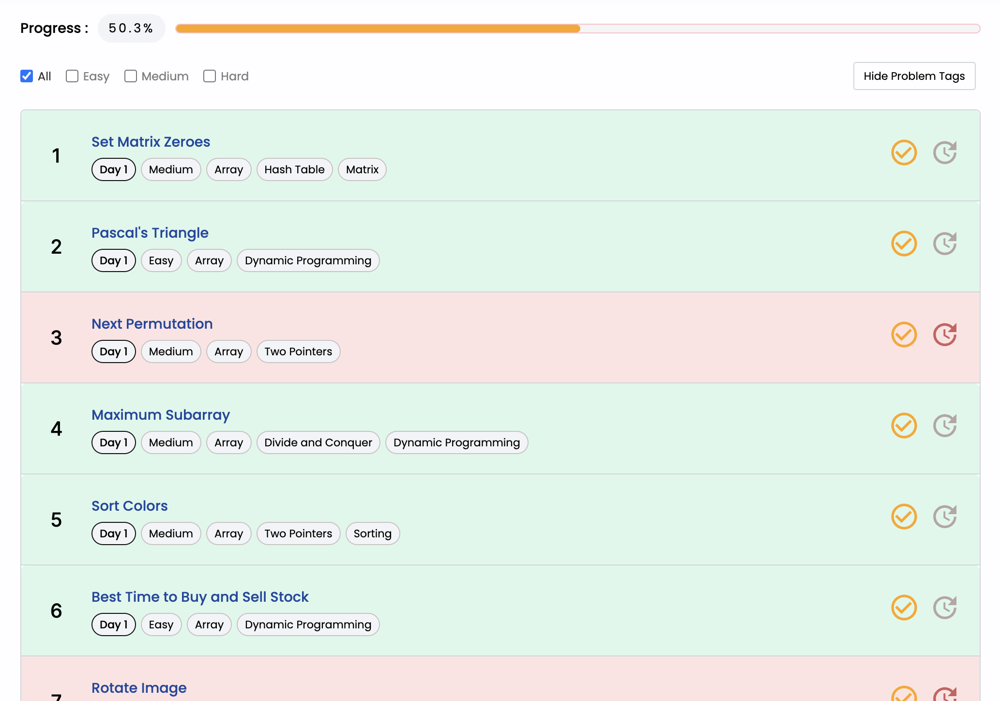Click the orange progress bar
Image resolution: width=1000 pixels, height=701 pixels.
point(378,29)
